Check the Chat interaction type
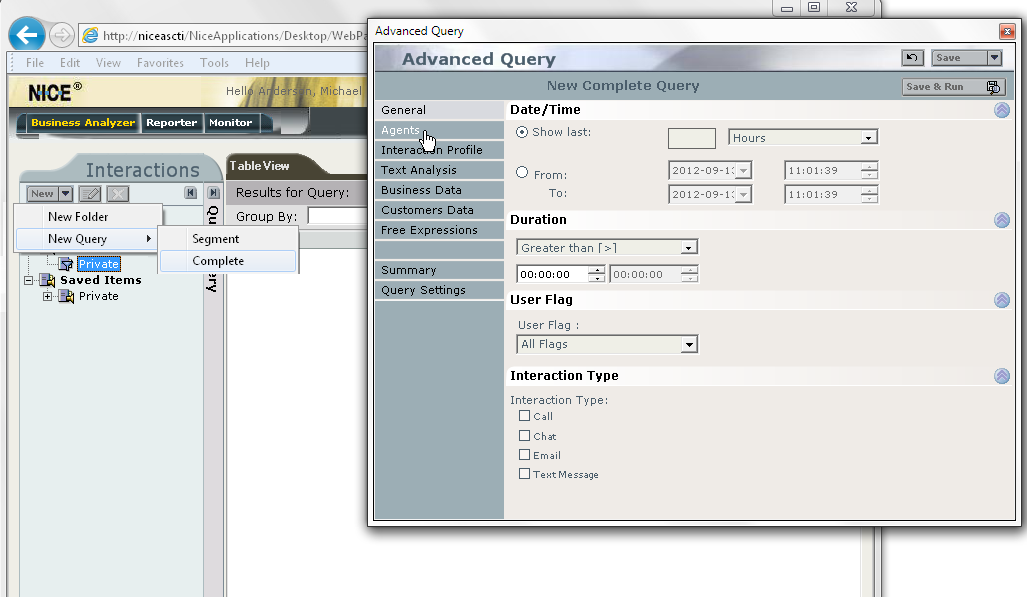The height and width of the screenshot is (597, 1027). pos(524,436)
